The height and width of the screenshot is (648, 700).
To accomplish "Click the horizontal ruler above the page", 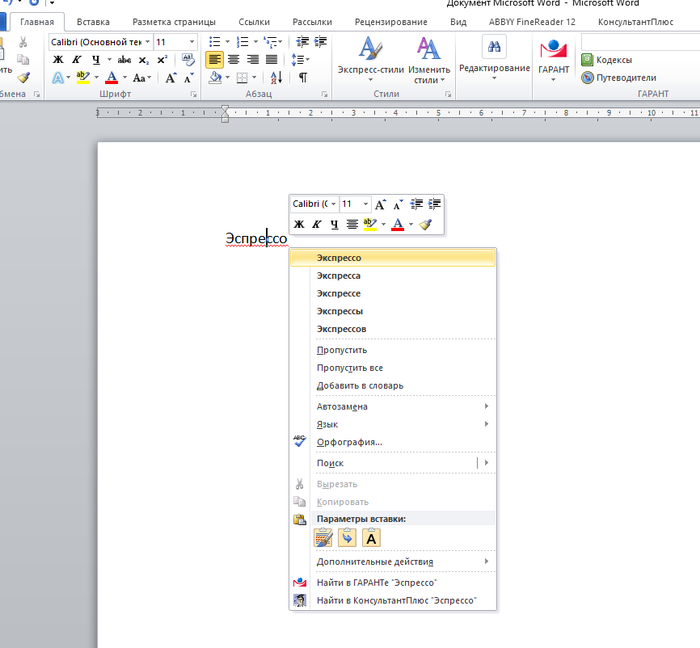I will (x=400, y=113).
